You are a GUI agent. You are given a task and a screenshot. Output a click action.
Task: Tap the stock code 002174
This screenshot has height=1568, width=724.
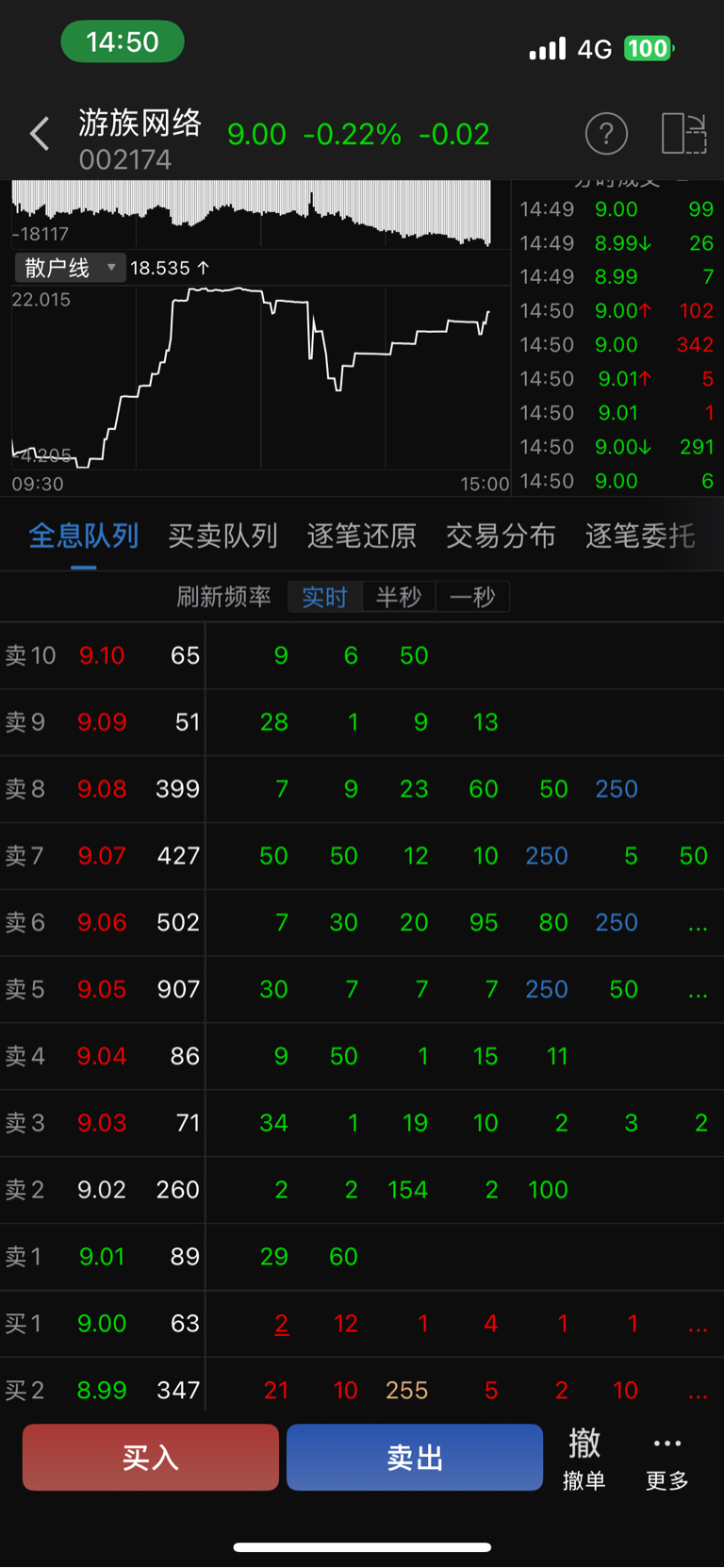(125, 159)
